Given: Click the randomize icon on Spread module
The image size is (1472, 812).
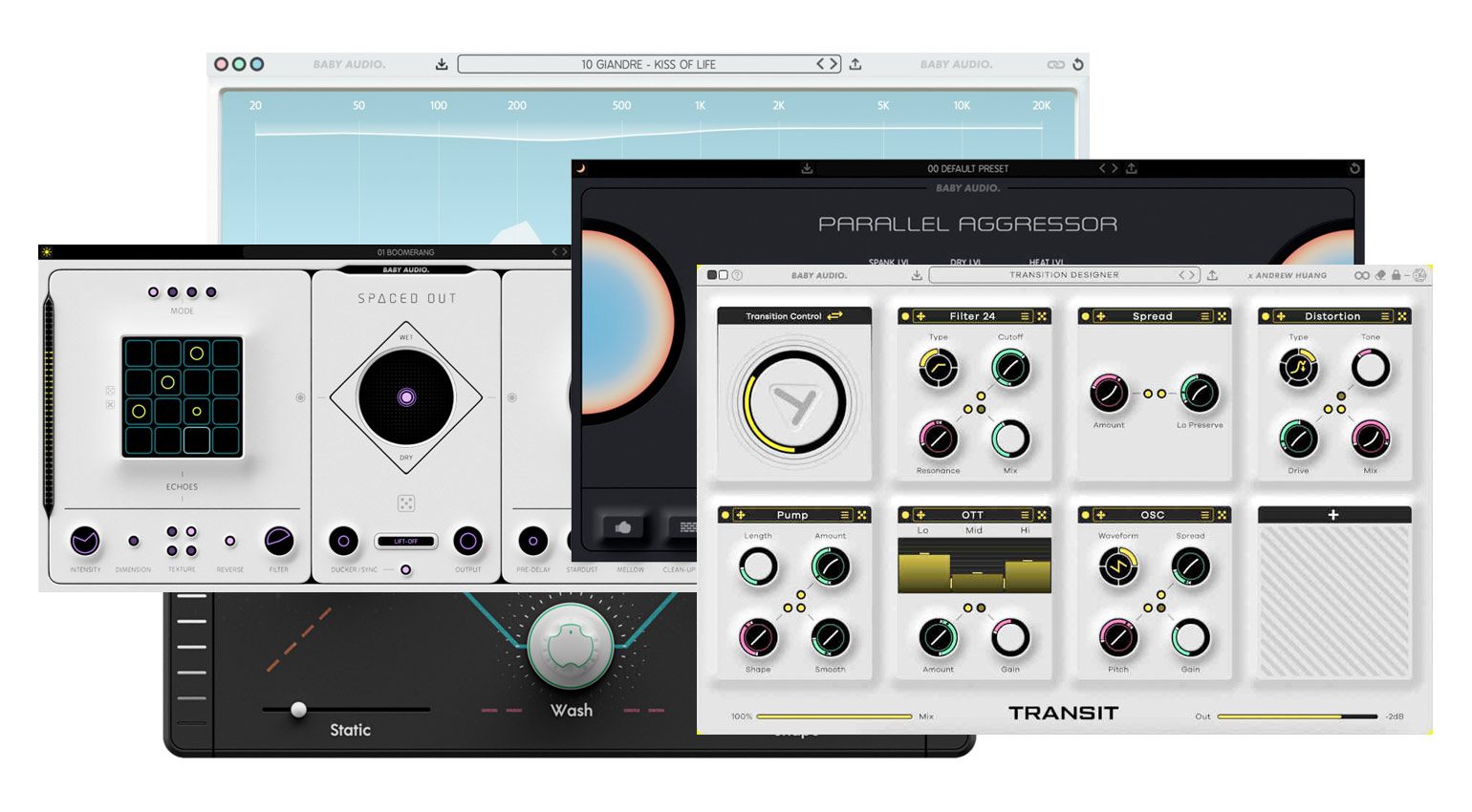Looking at the screenshot, I should (x=1222, y=316).
